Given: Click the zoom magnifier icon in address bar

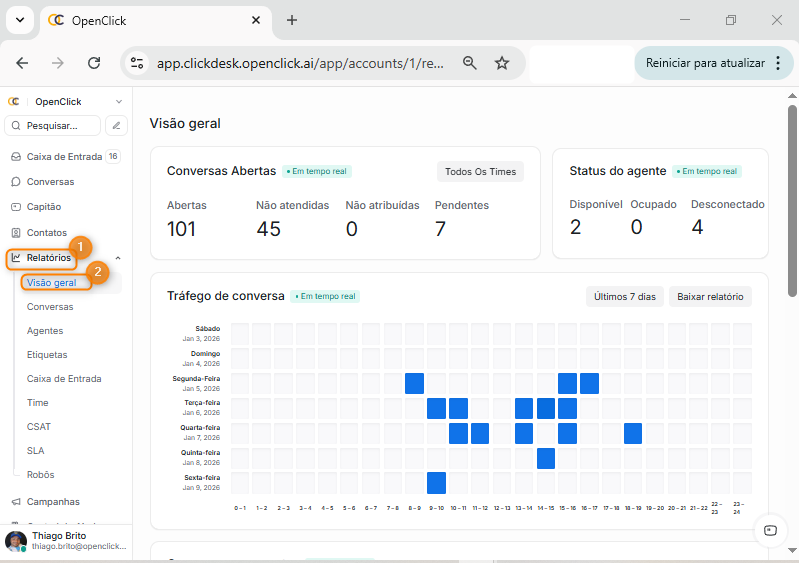Looking at the screenshot, I should click(470, 63).
